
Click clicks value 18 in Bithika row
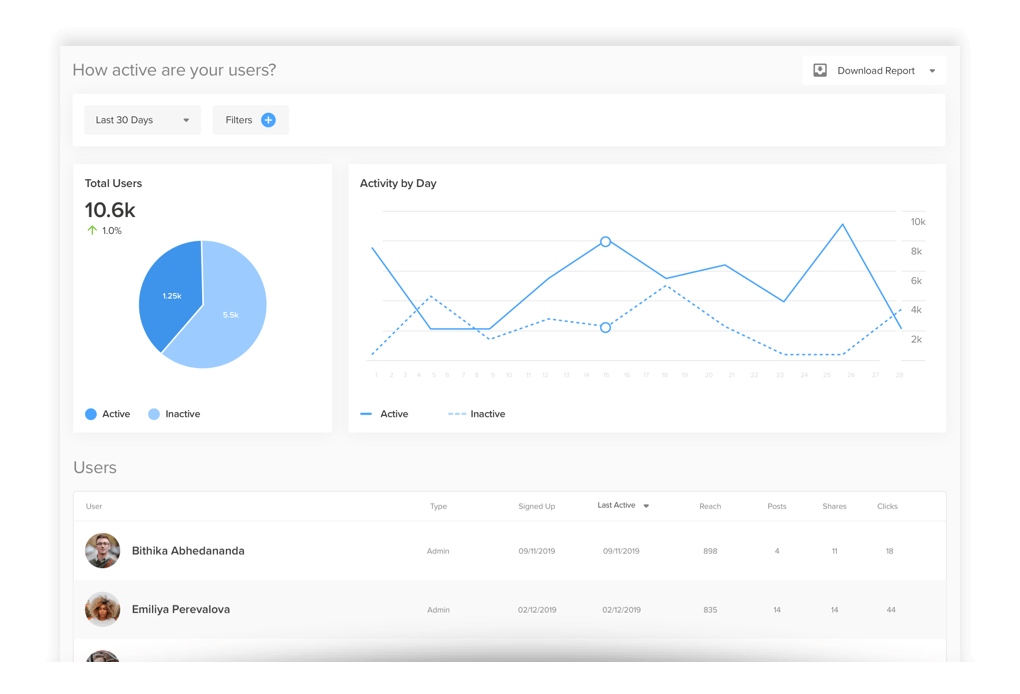(x=889, y=551)
